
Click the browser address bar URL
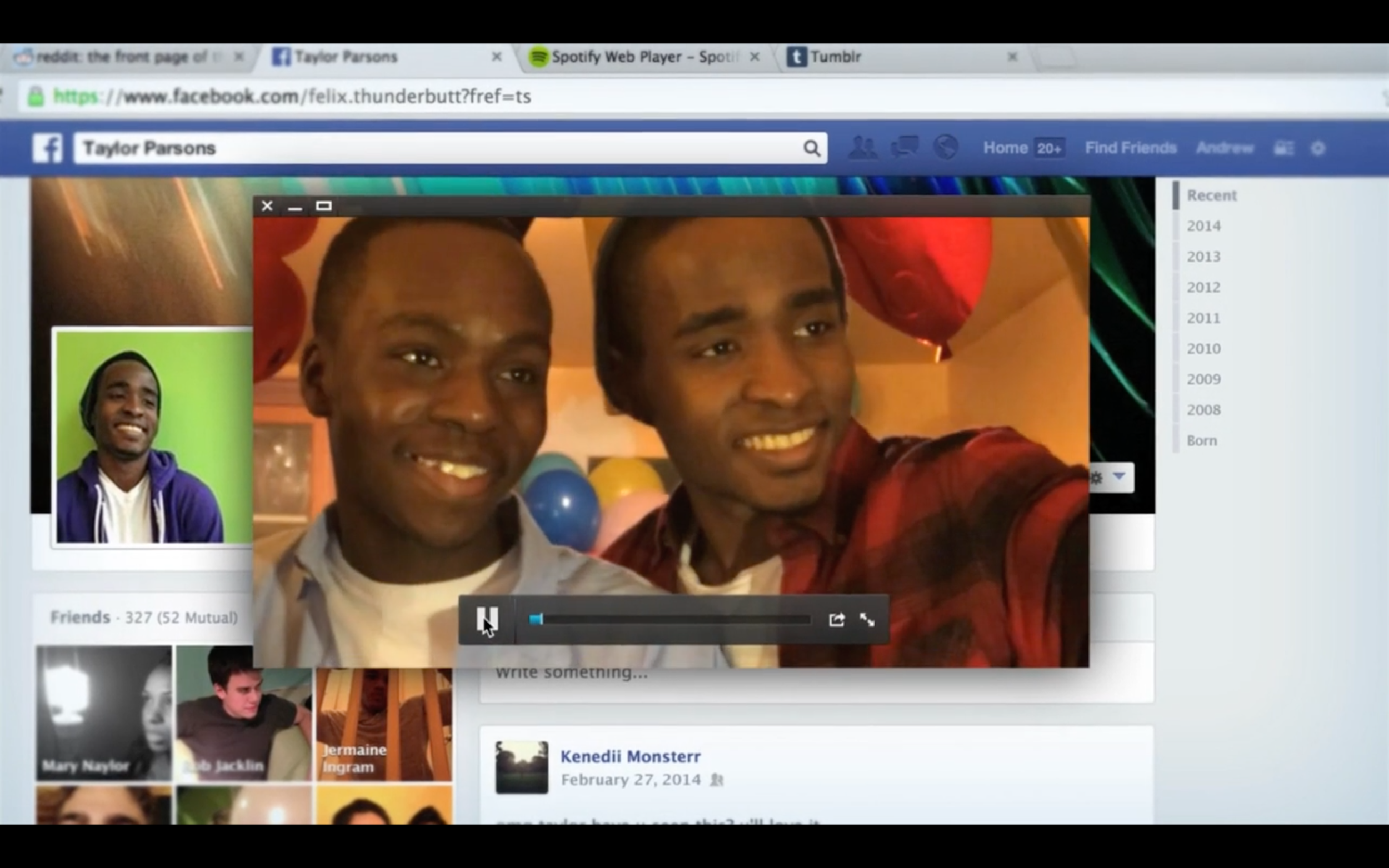pos(322,97)
